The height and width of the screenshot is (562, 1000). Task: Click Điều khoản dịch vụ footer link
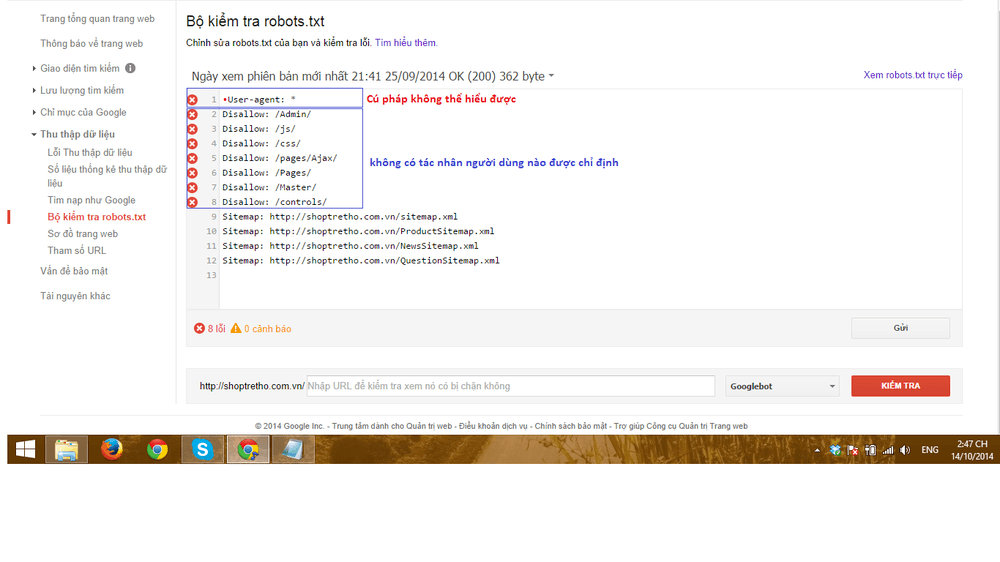coord(493,426)
